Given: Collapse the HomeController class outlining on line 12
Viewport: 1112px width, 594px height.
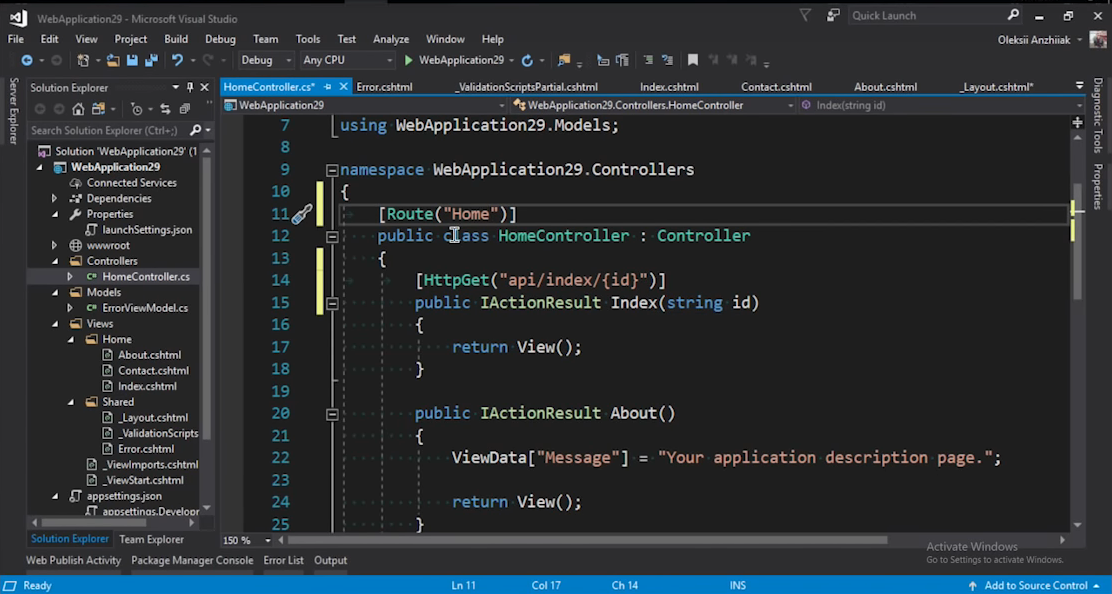Looking at the screenshot, I should (x=332, y=237).
